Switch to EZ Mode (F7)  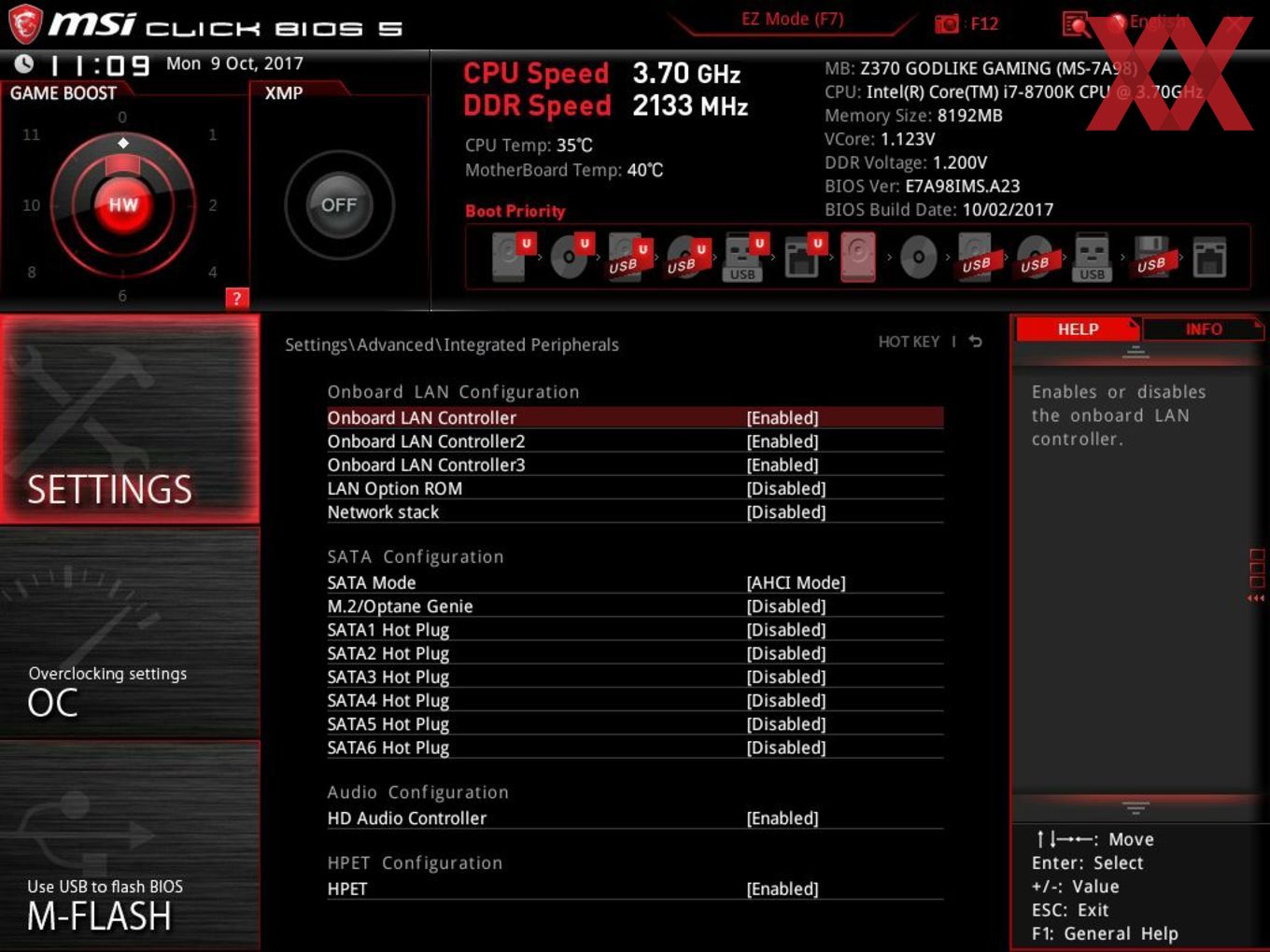pyautogui.click(x=792, y=19)
